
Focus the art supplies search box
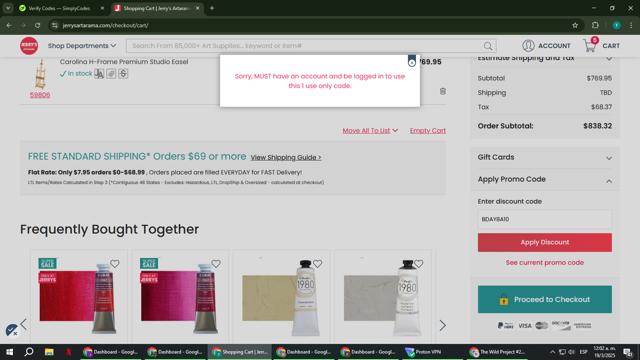click(x=306, y=46)
